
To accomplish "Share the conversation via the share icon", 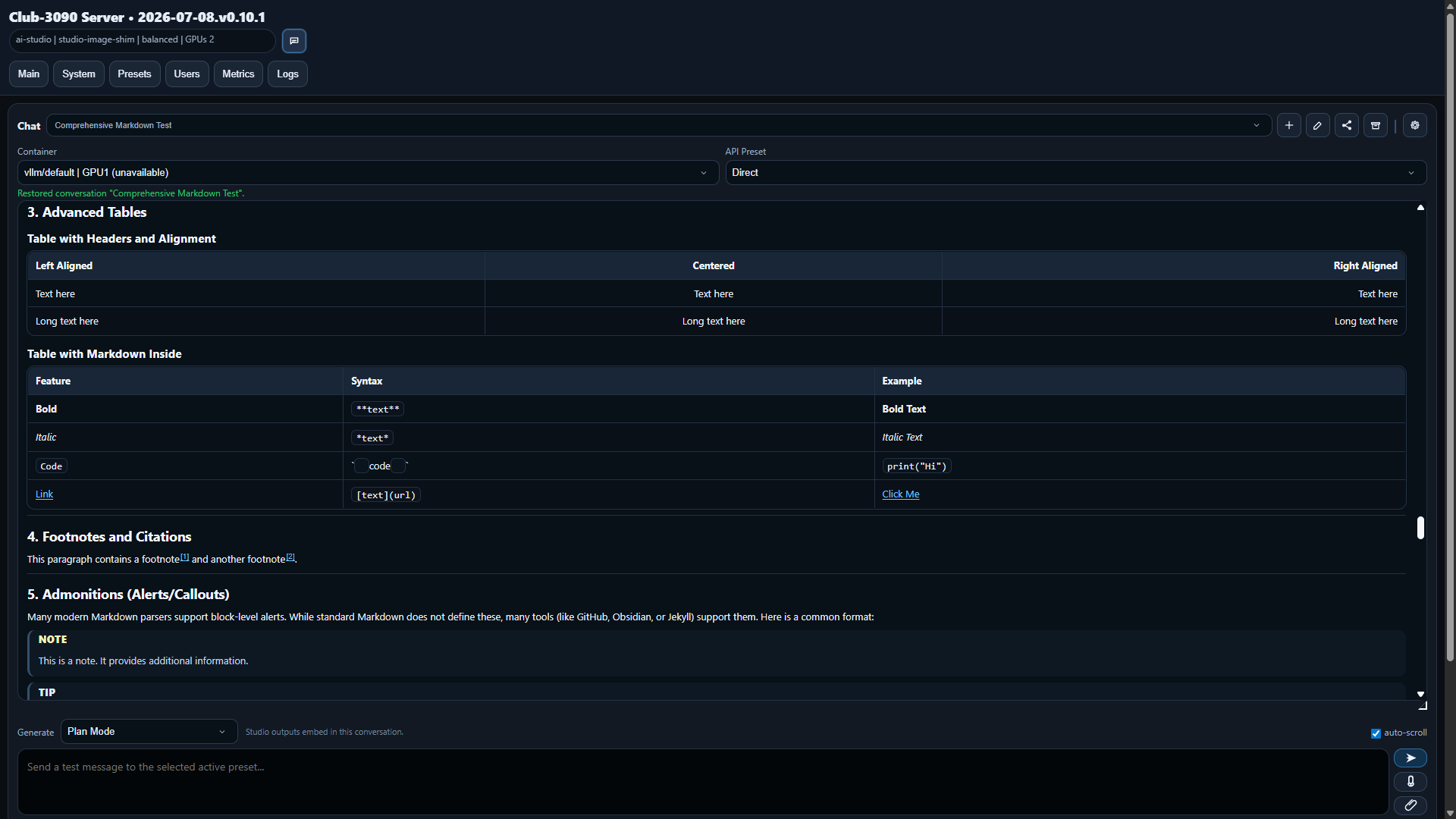I will tap(1346, 125).
